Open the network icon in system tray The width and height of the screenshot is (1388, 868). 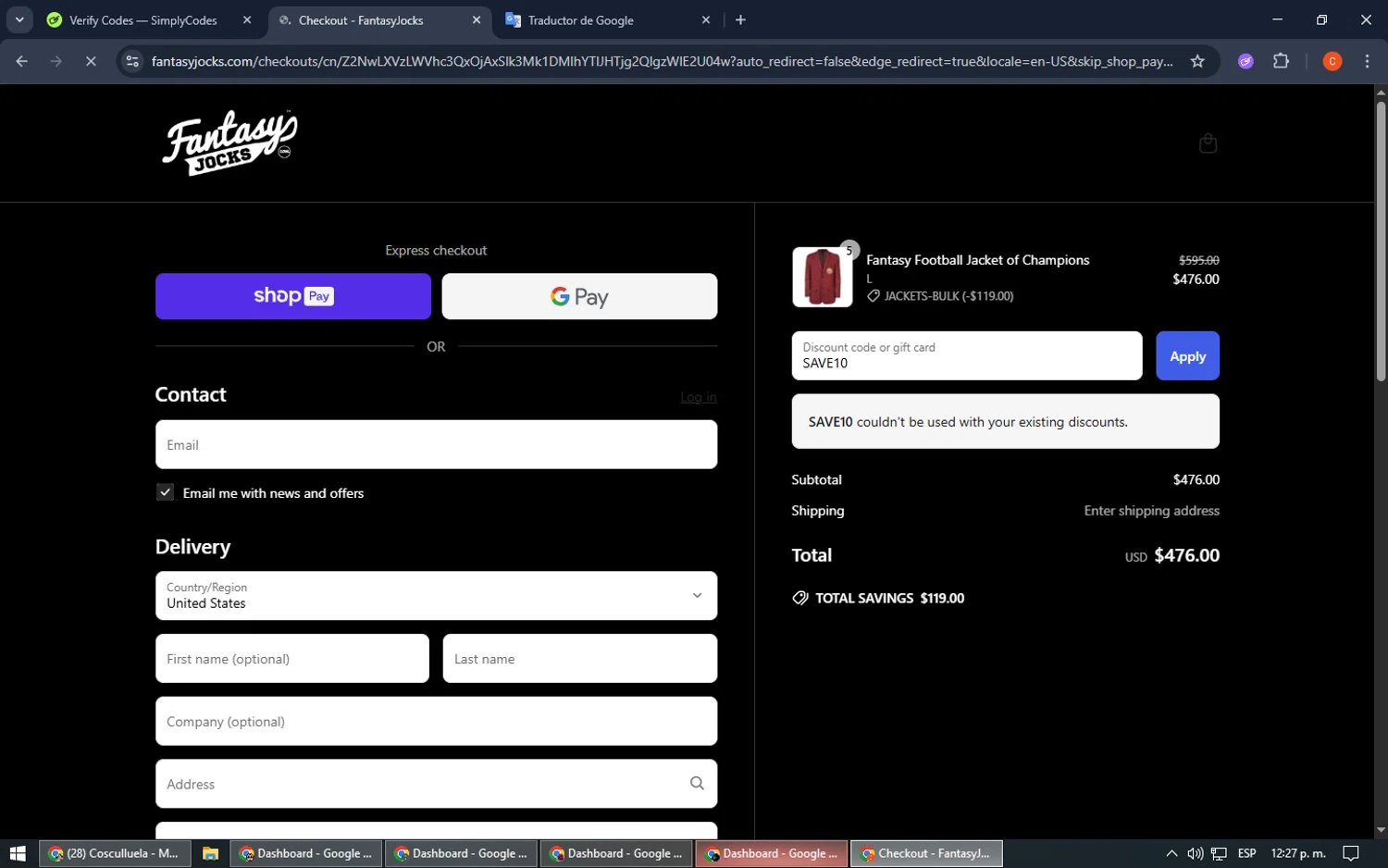point(1220,853)
